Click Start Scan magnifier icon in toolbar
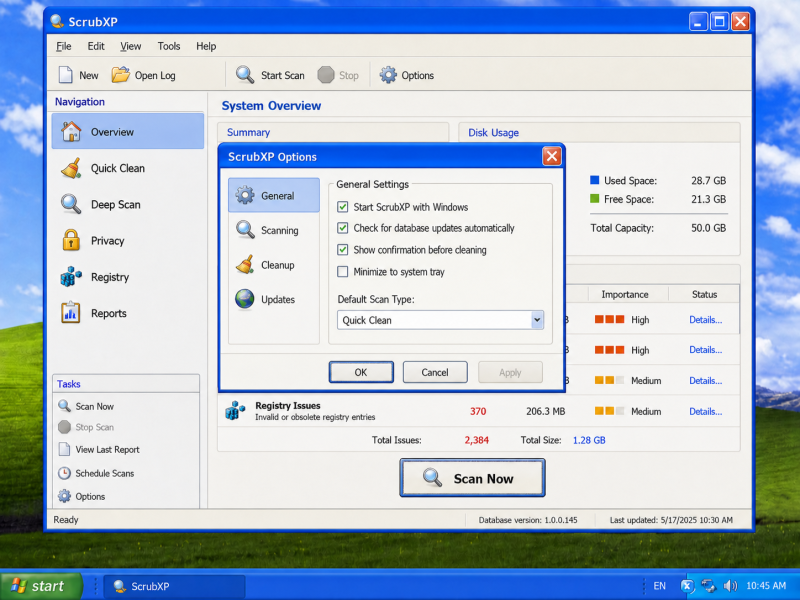 pyautogui.click(x=245, y=75)
